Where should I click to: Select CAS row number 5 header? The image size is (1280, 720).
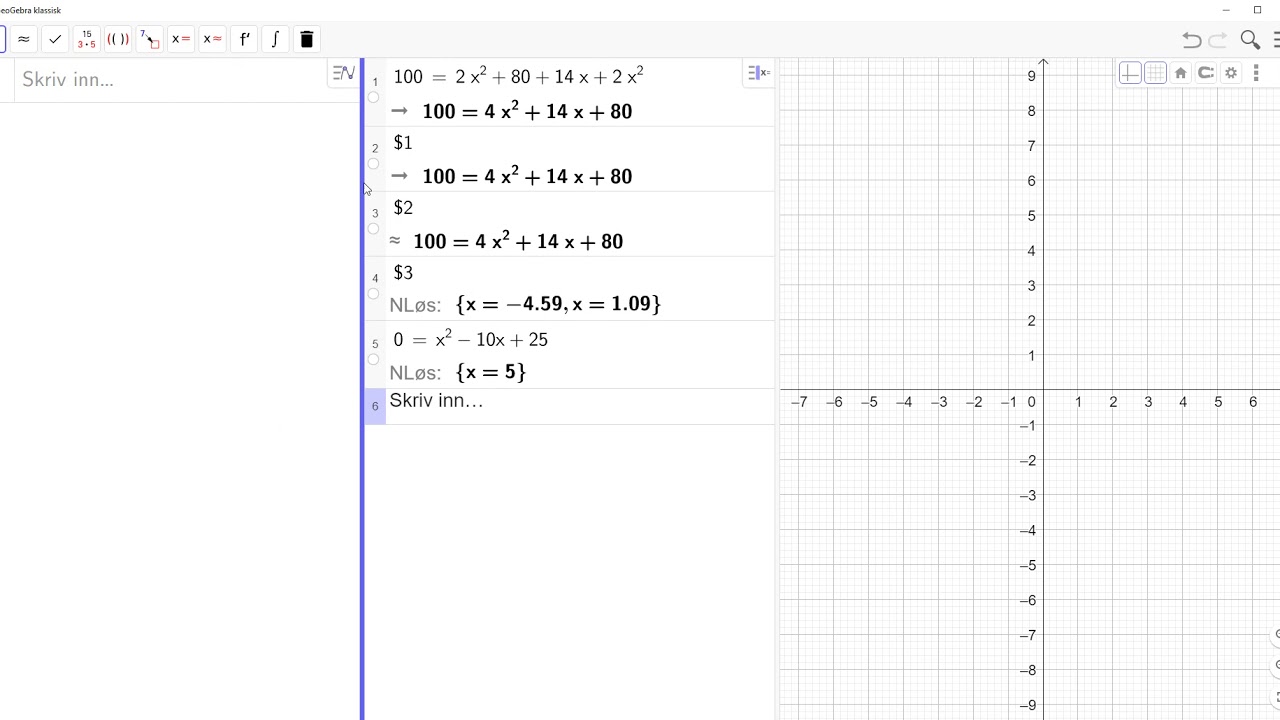[x=375, y=354]
